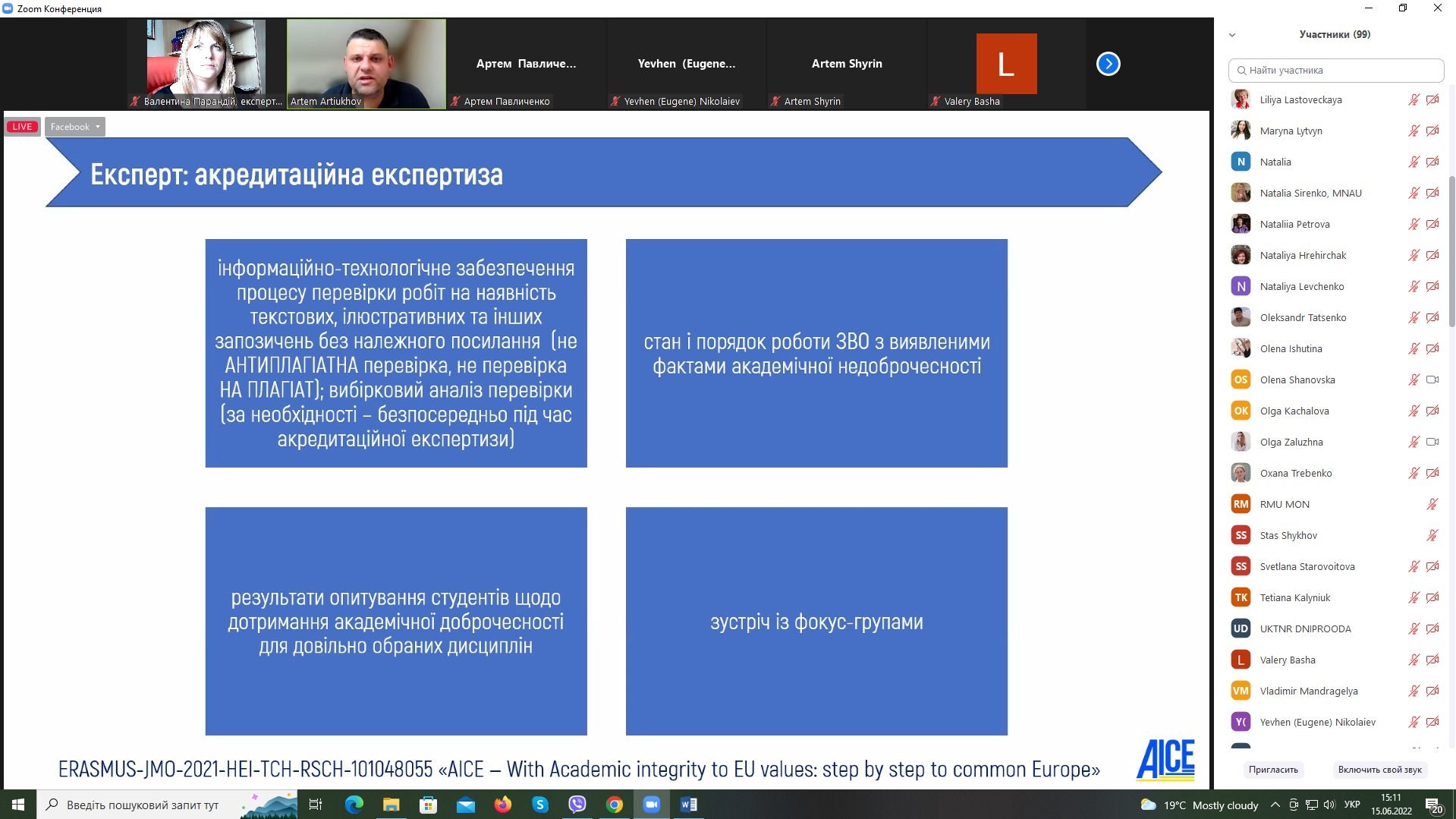Open the weather widget '19°C Mostly cloudy'

pyautogui.click(x=1200, y=805)
